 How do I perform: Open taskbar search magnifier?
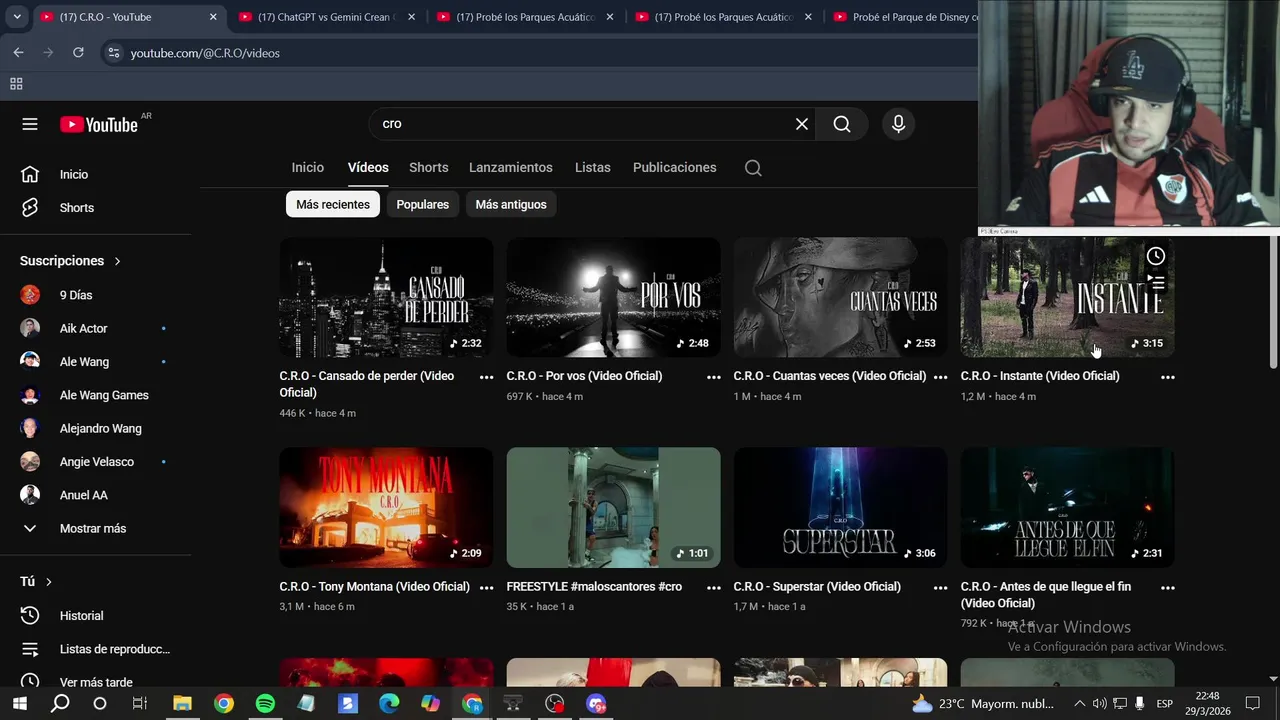pyautogui.click(x=60, y=704)
